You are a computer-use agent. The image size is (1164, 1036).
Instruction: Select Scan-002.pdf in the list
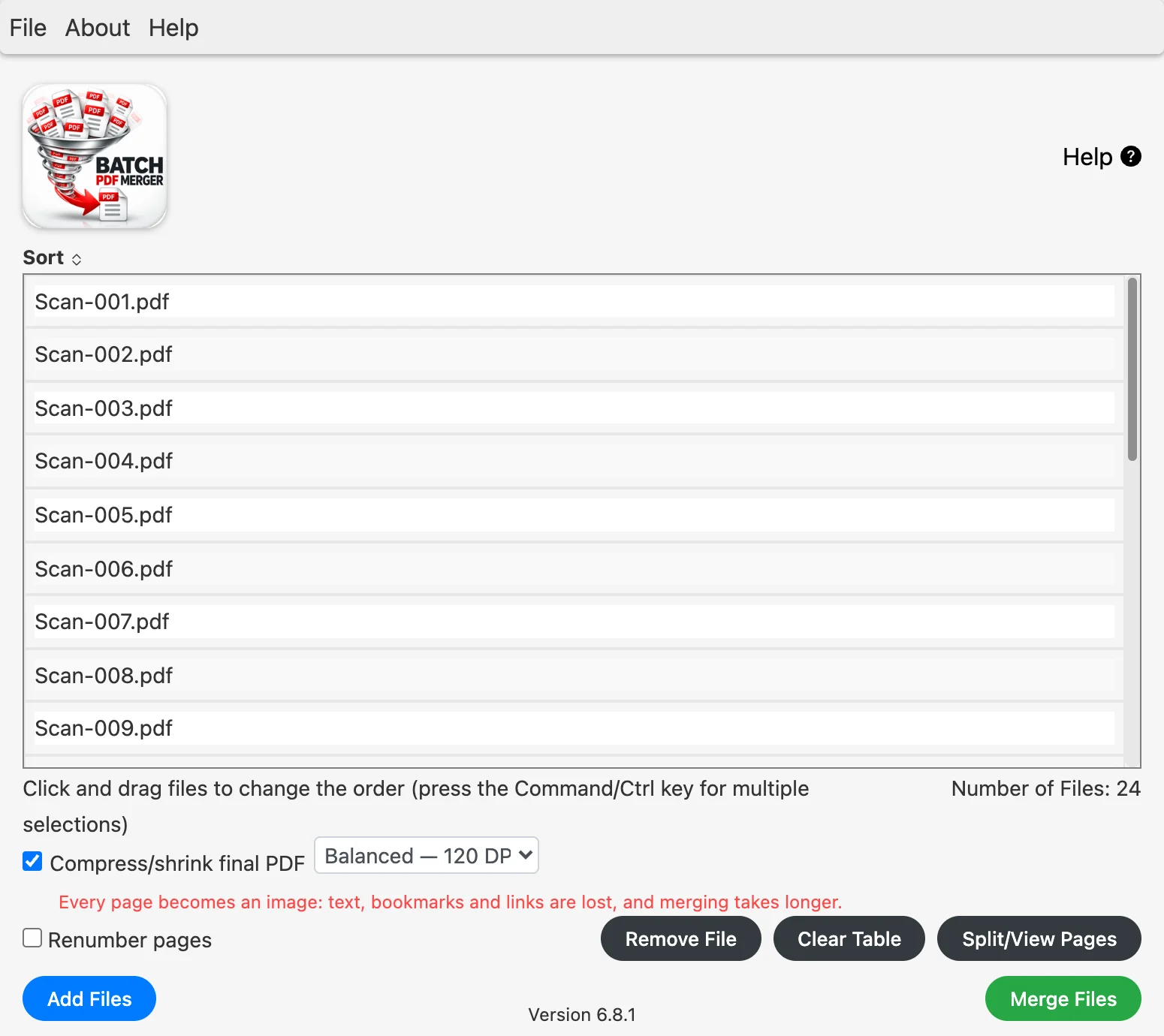pos(574,354)
